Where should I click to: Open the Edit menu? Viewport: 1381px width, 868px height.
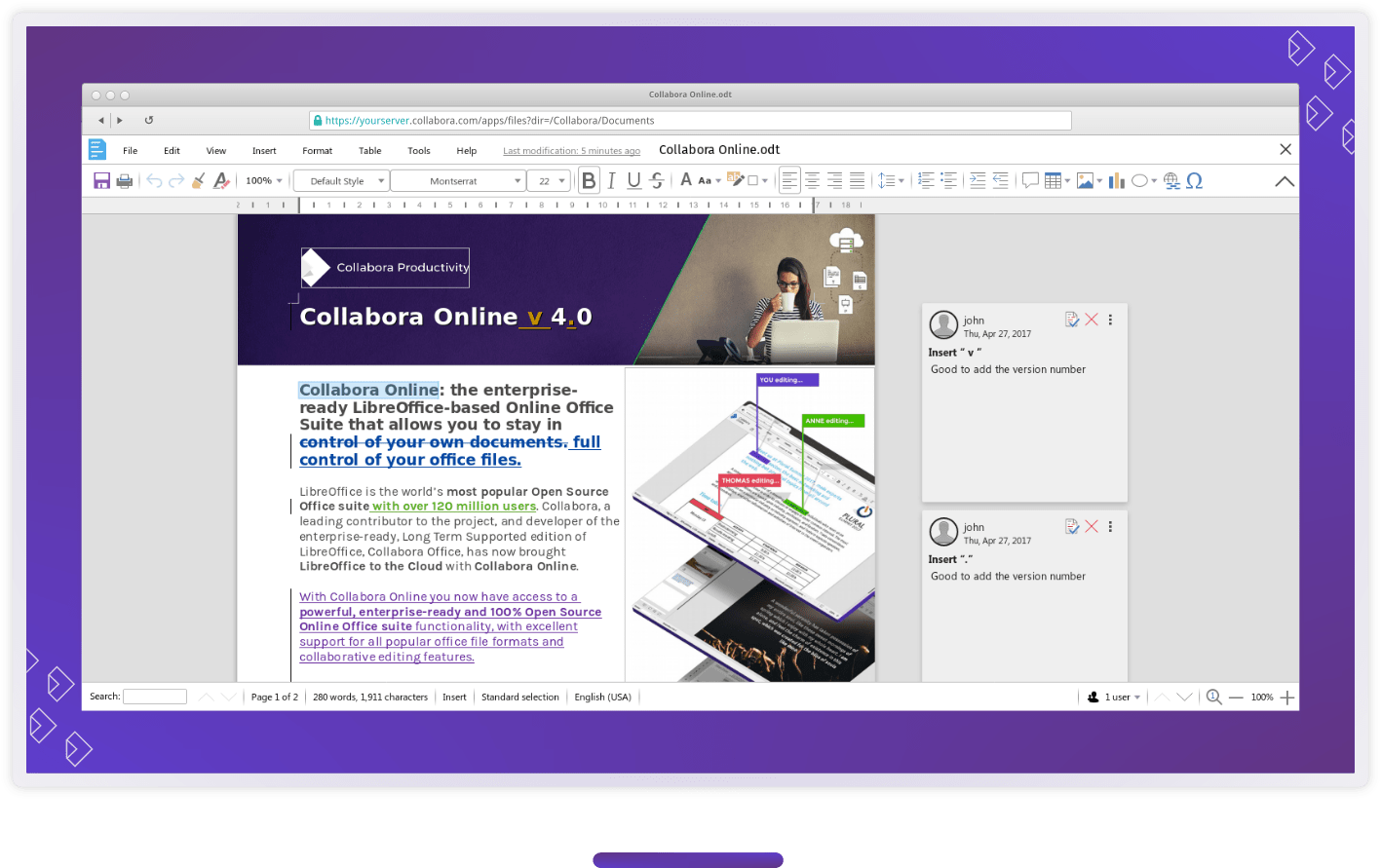172,151
